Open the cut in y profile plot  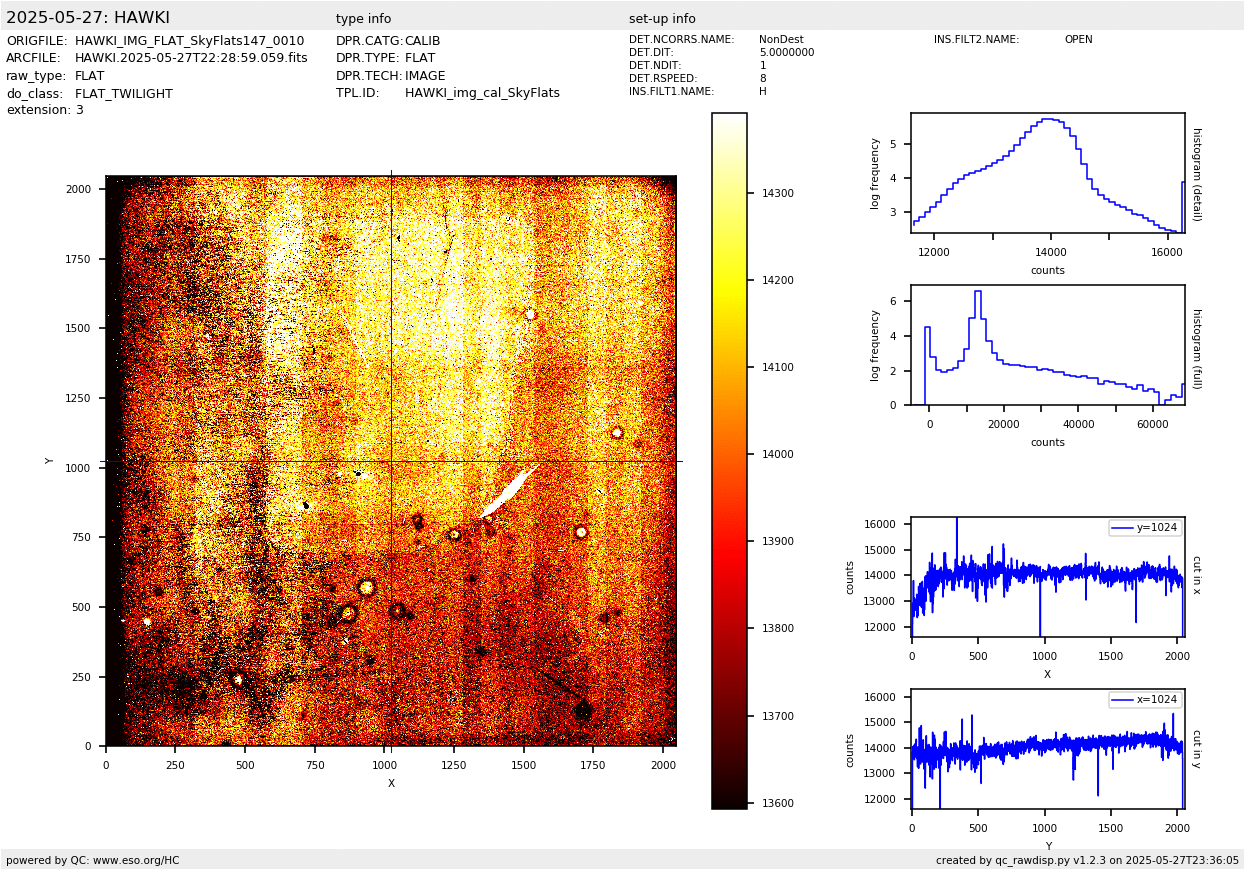coord(1047,749)
